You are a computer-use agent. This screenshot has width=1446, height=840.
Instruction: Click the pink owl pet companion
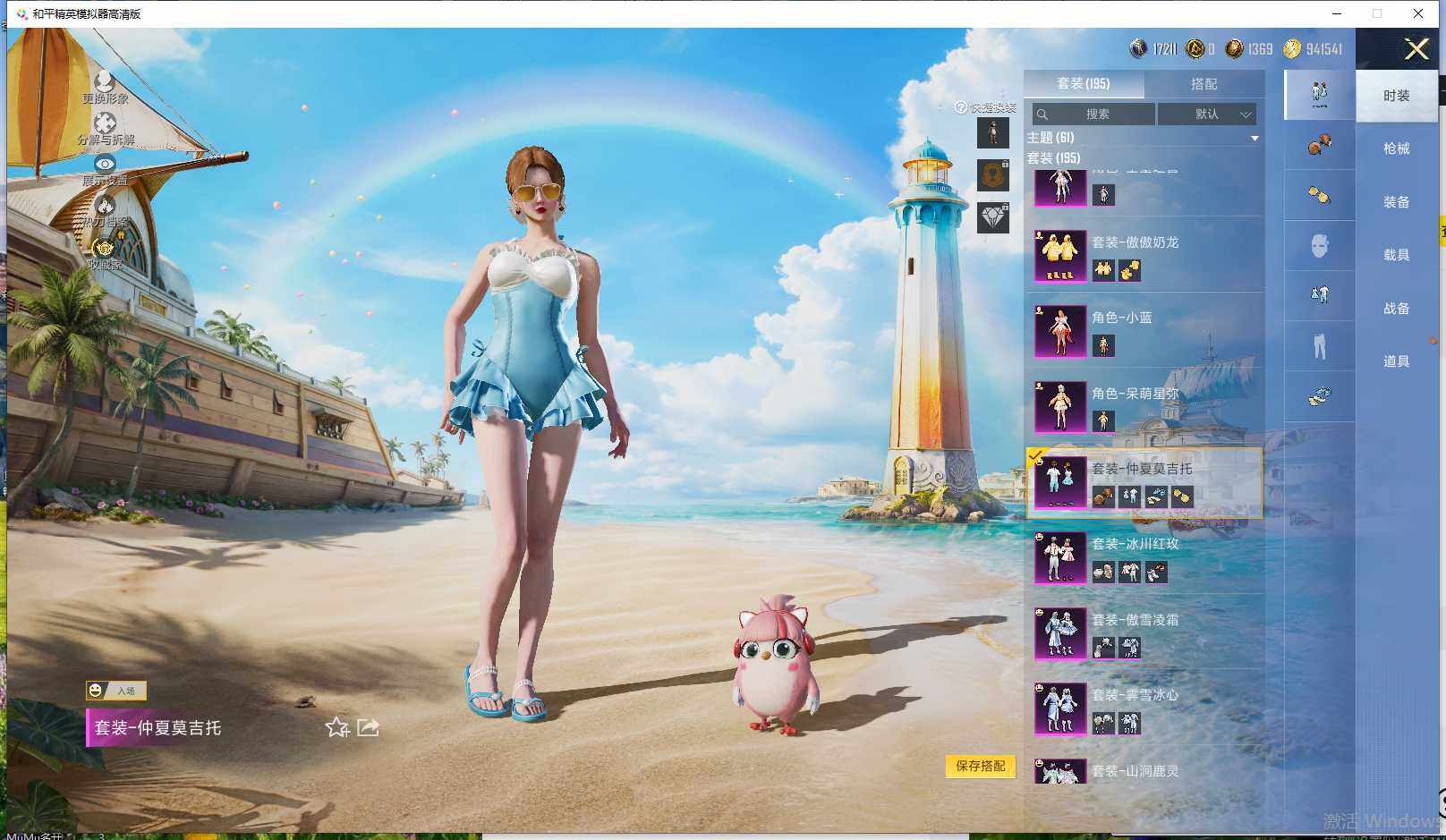[x=776, y=664]
